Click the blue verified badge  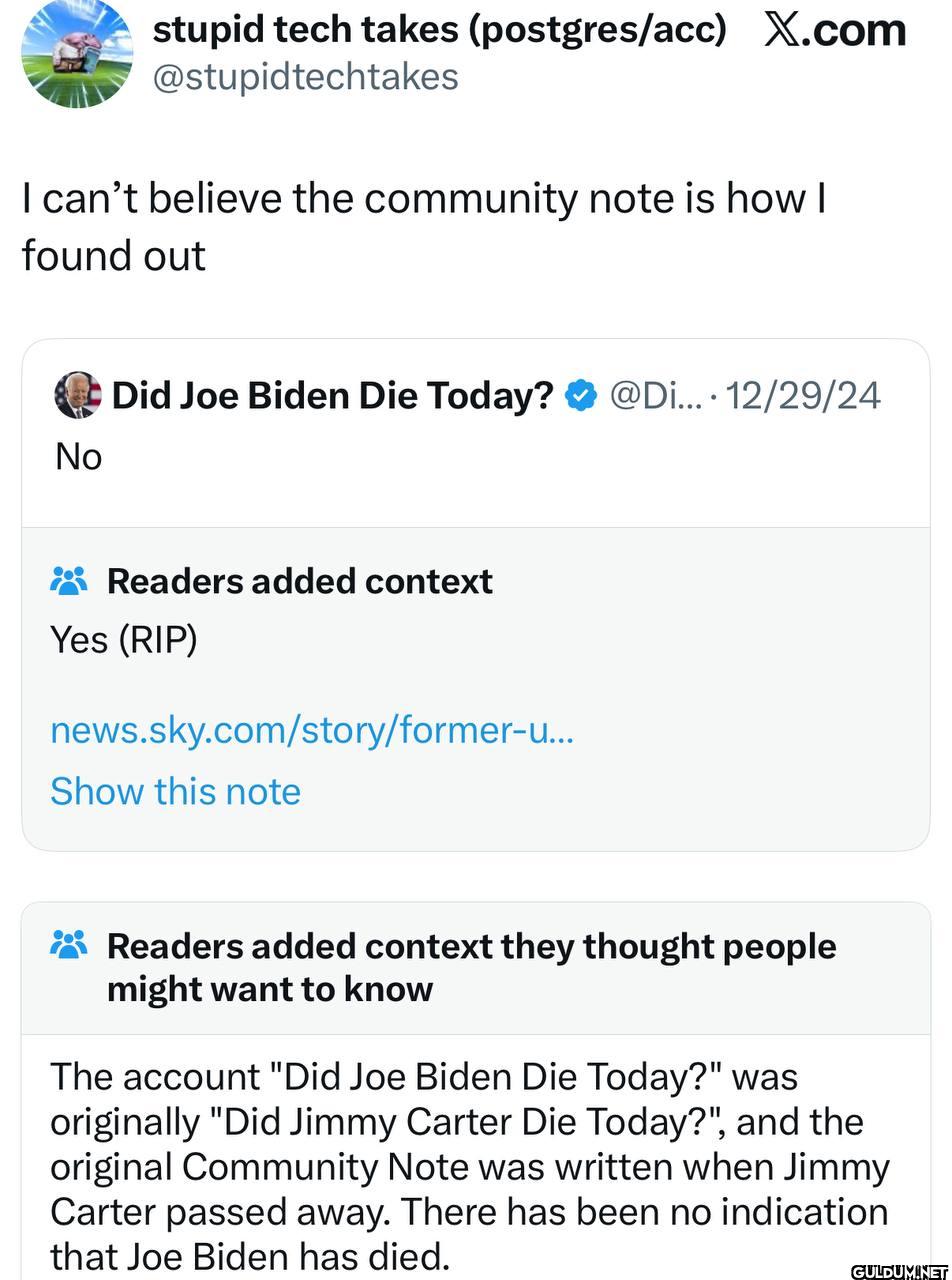pos(581,396)
